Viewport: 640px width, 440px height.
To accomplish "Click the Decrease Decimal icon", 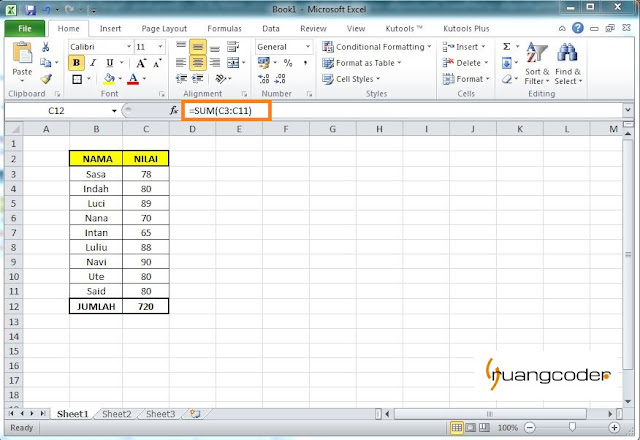I will point(280,79).
